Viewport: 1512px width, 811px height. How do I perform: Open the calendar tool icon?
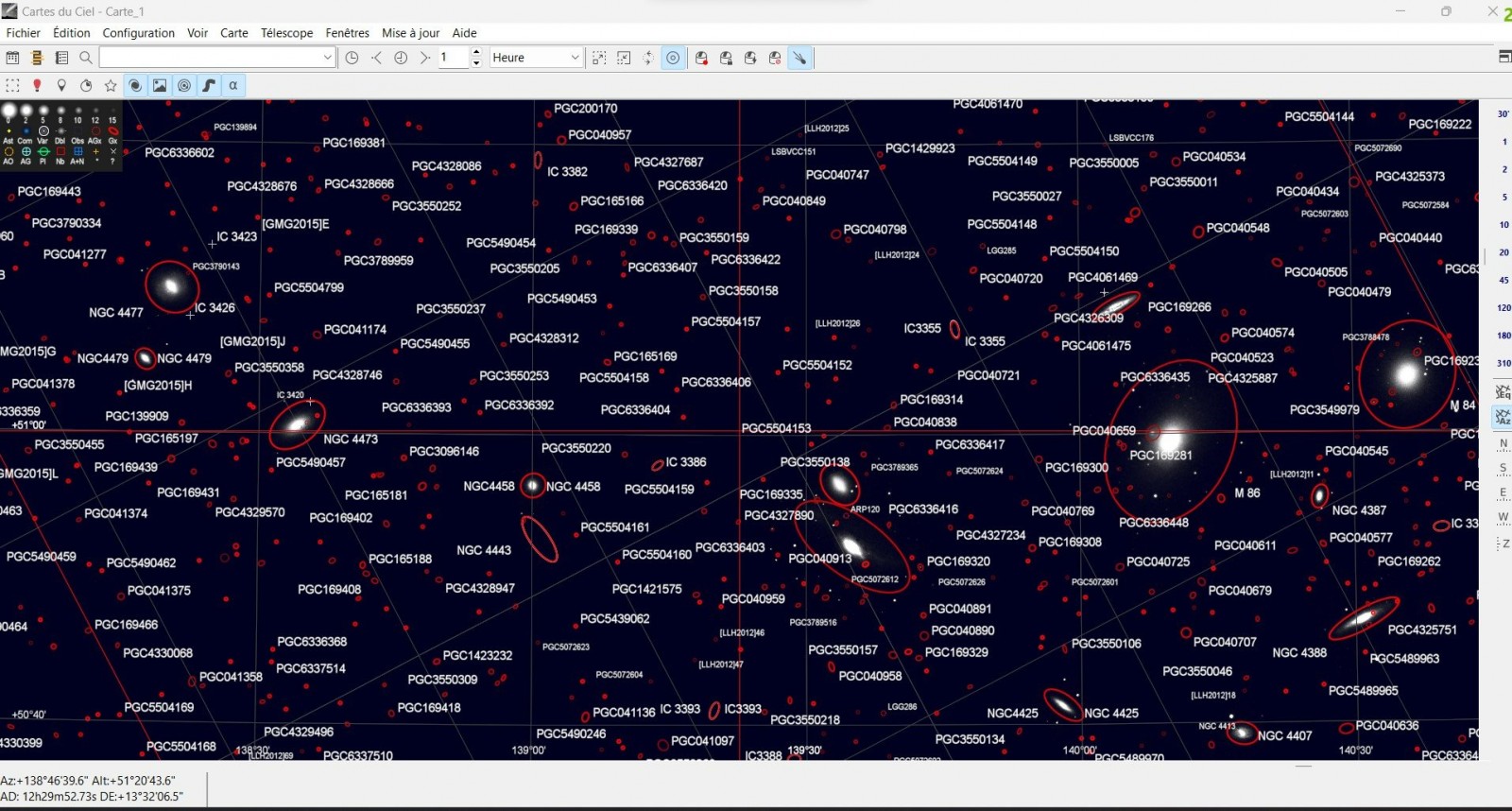tap(13, 58)
